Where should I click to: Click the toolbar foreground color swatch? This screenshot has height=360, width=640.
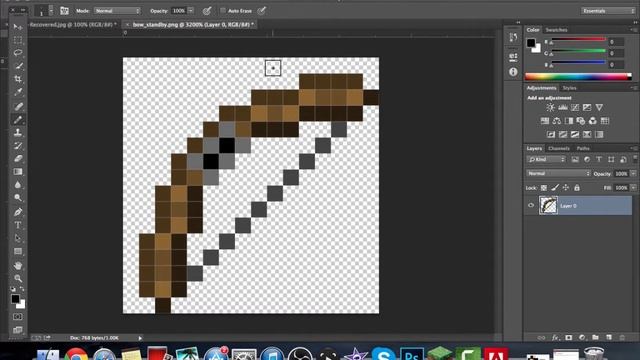15,299
